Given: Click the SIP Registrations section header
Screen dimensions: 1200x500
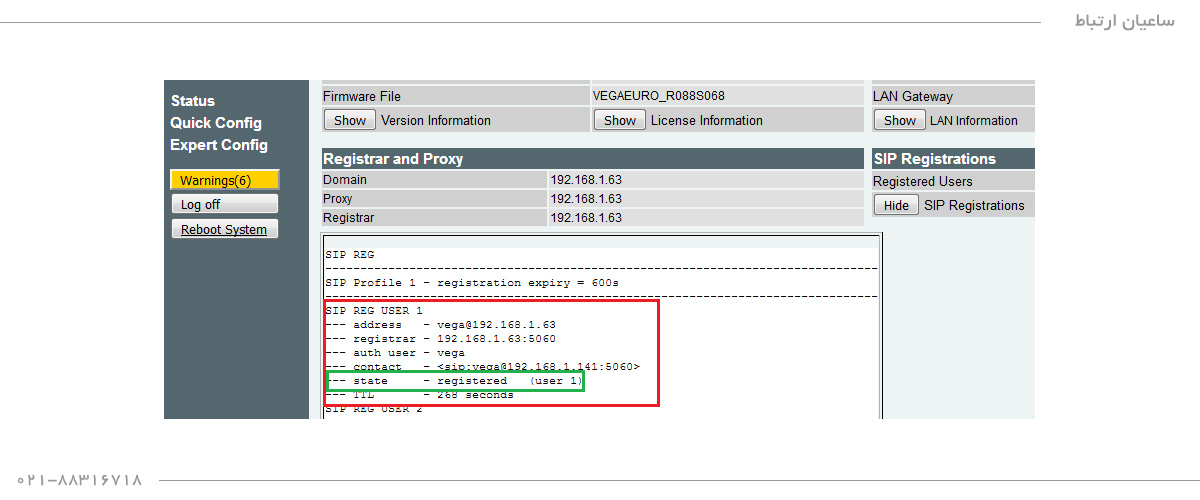Looking at the screenshot, I should (x=934, y=159).
